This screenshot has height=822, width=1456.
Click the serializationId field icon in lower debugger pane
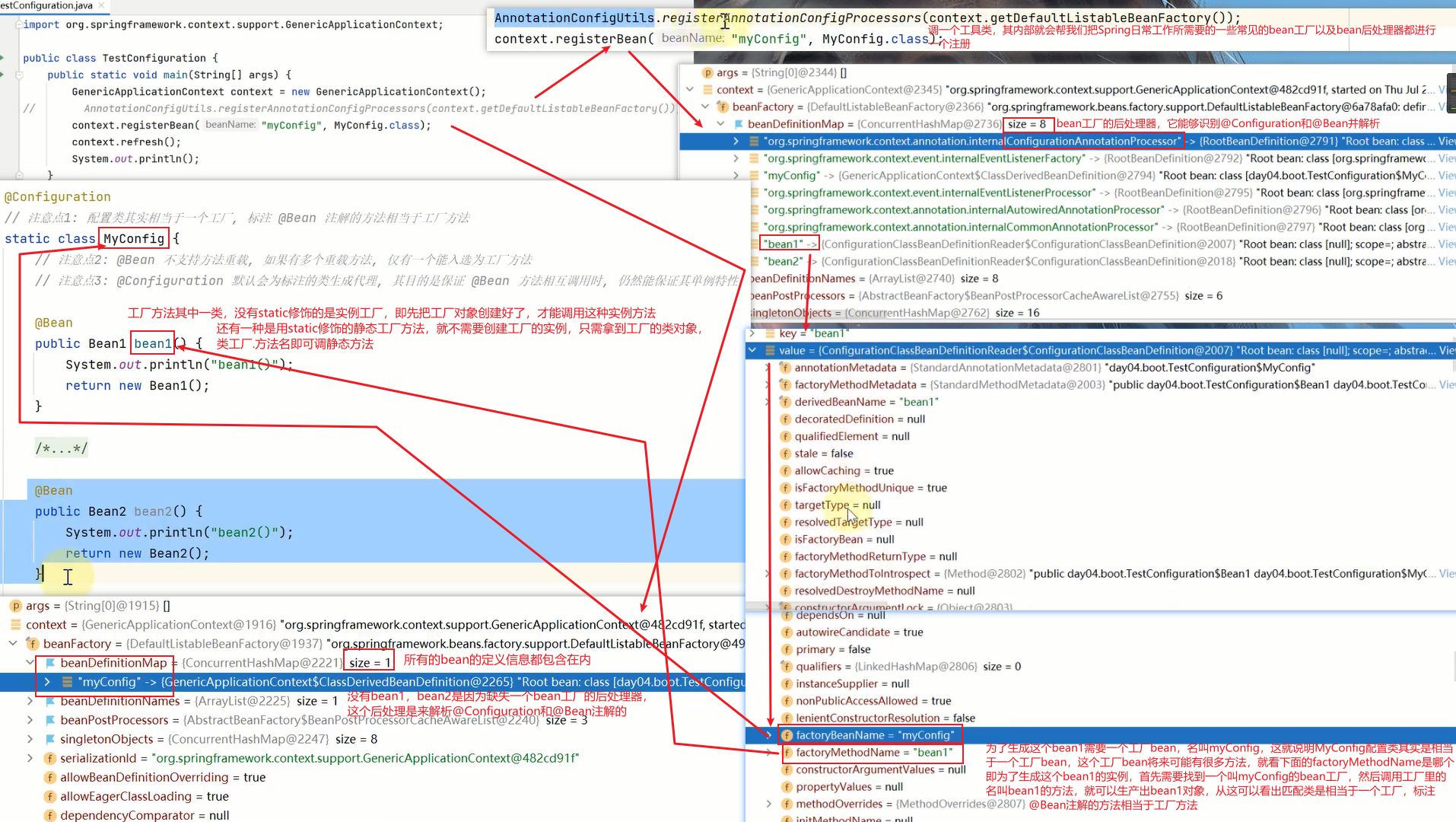tap(49, 759)
